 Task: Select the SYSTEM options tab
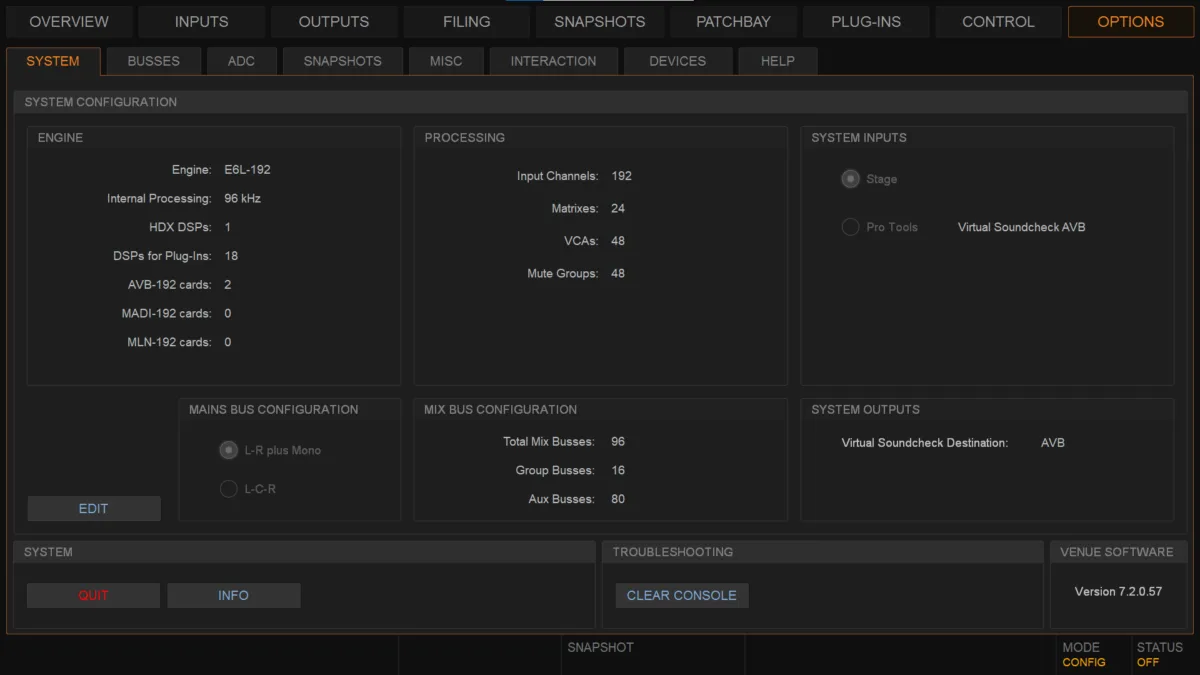(x=53, y=61)
